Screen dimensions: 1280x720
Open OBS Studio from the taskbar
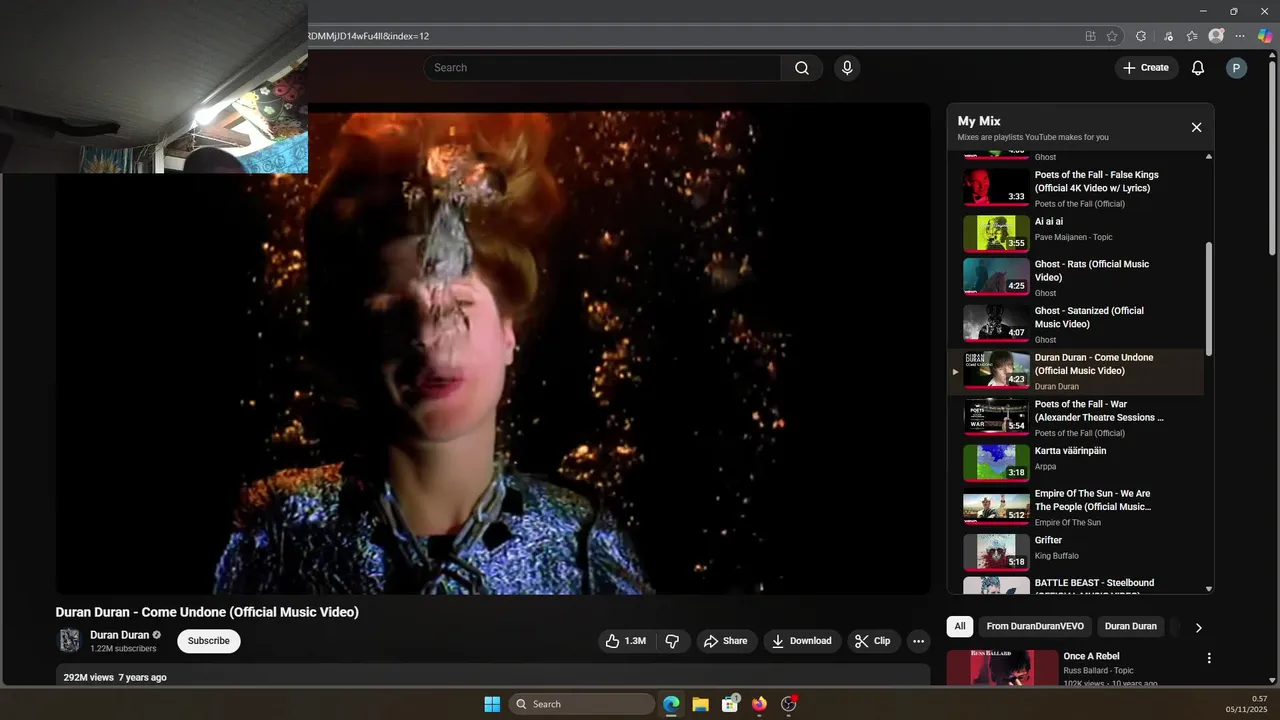789,704
